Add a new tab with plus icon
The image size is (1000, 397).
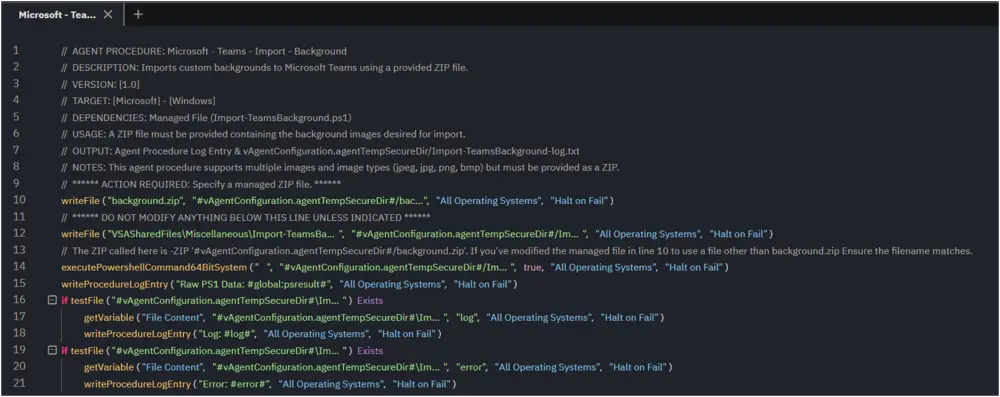coord(138,15)
